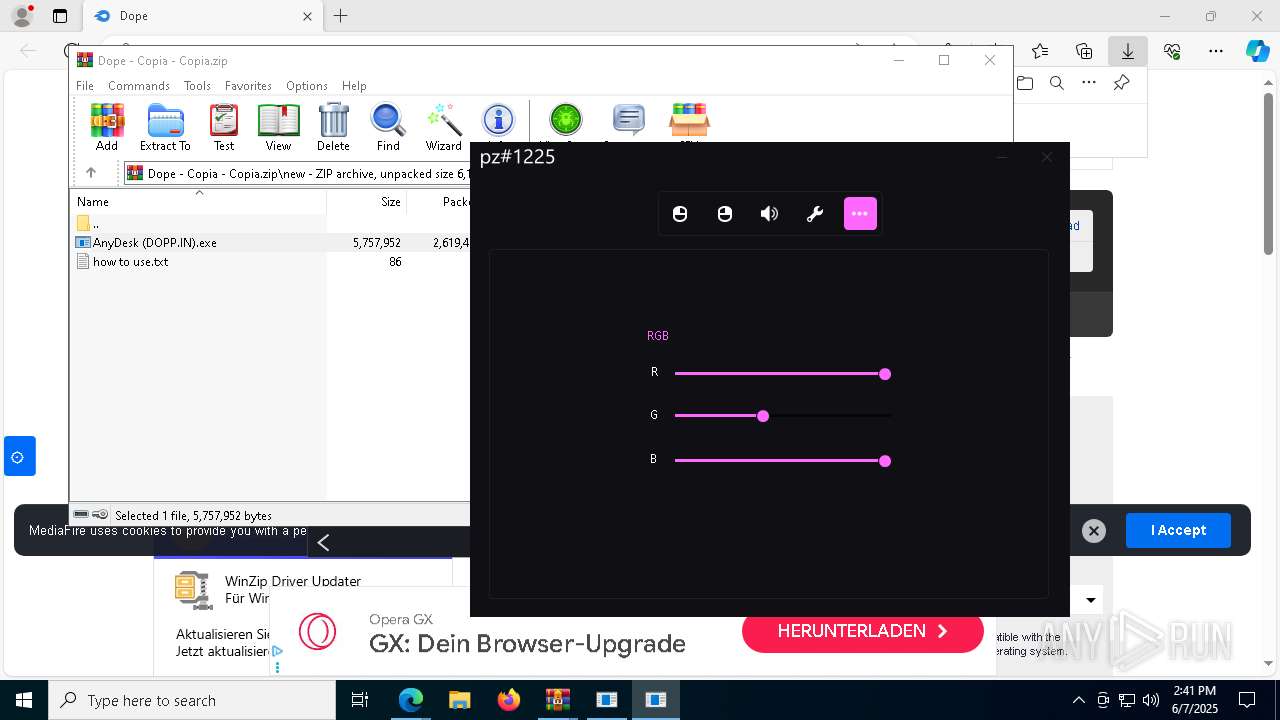Click the taskbar search box
This screenshot has width=1280, height=720.
click(192, 700)
